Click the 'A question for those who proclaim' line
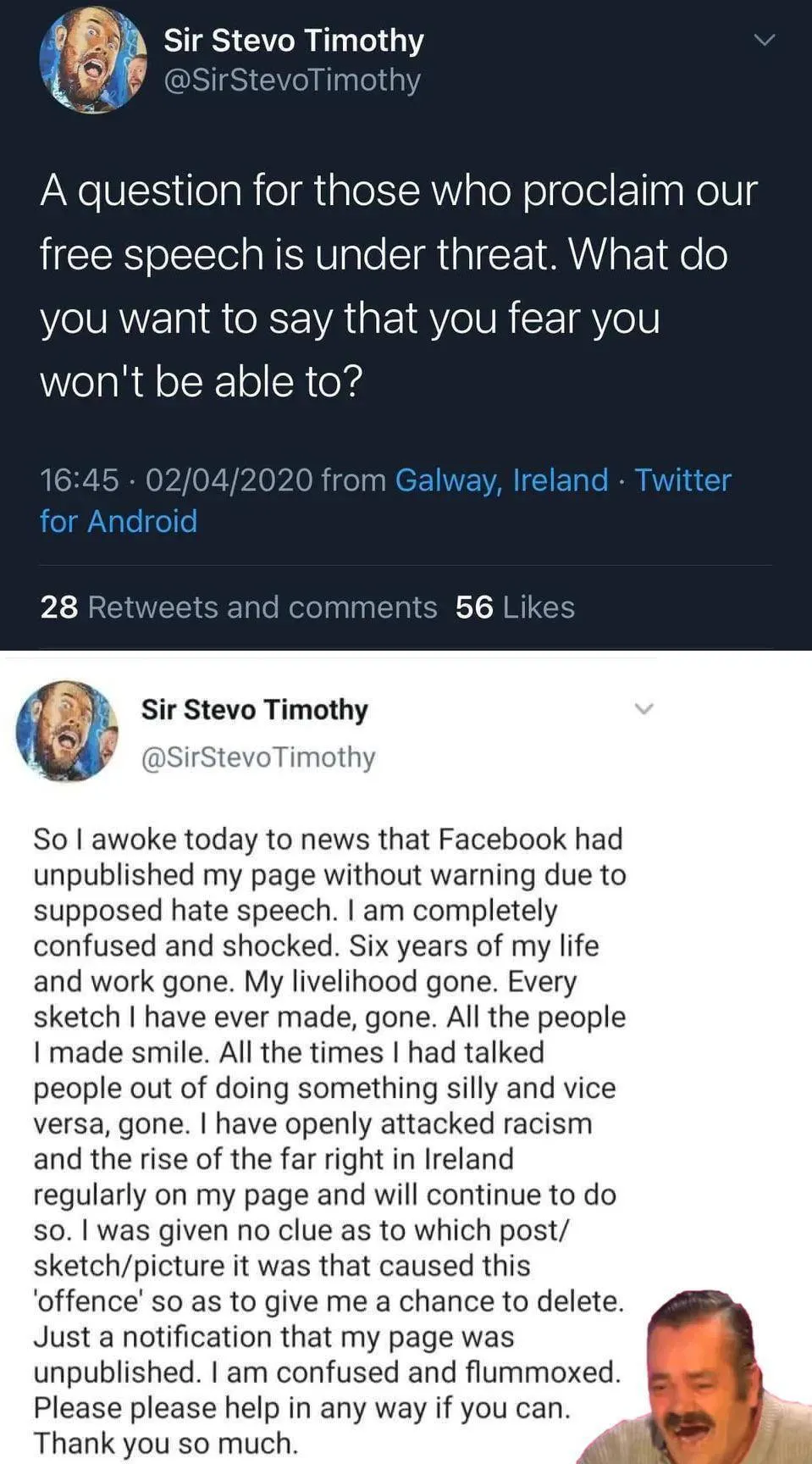Viewport: 812px width, 1464px height. [398, 190]
